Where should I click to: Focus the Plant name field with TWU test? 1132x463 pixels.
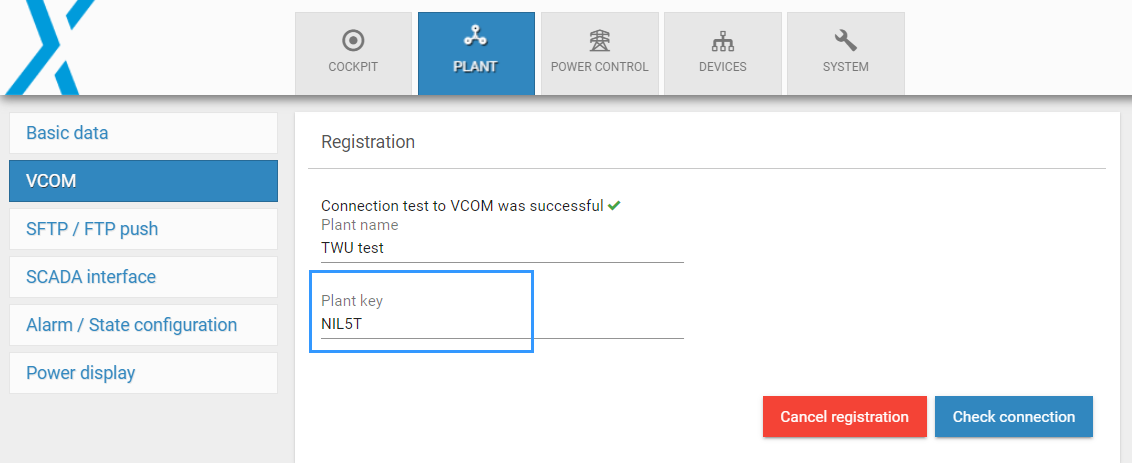[500, 248]
